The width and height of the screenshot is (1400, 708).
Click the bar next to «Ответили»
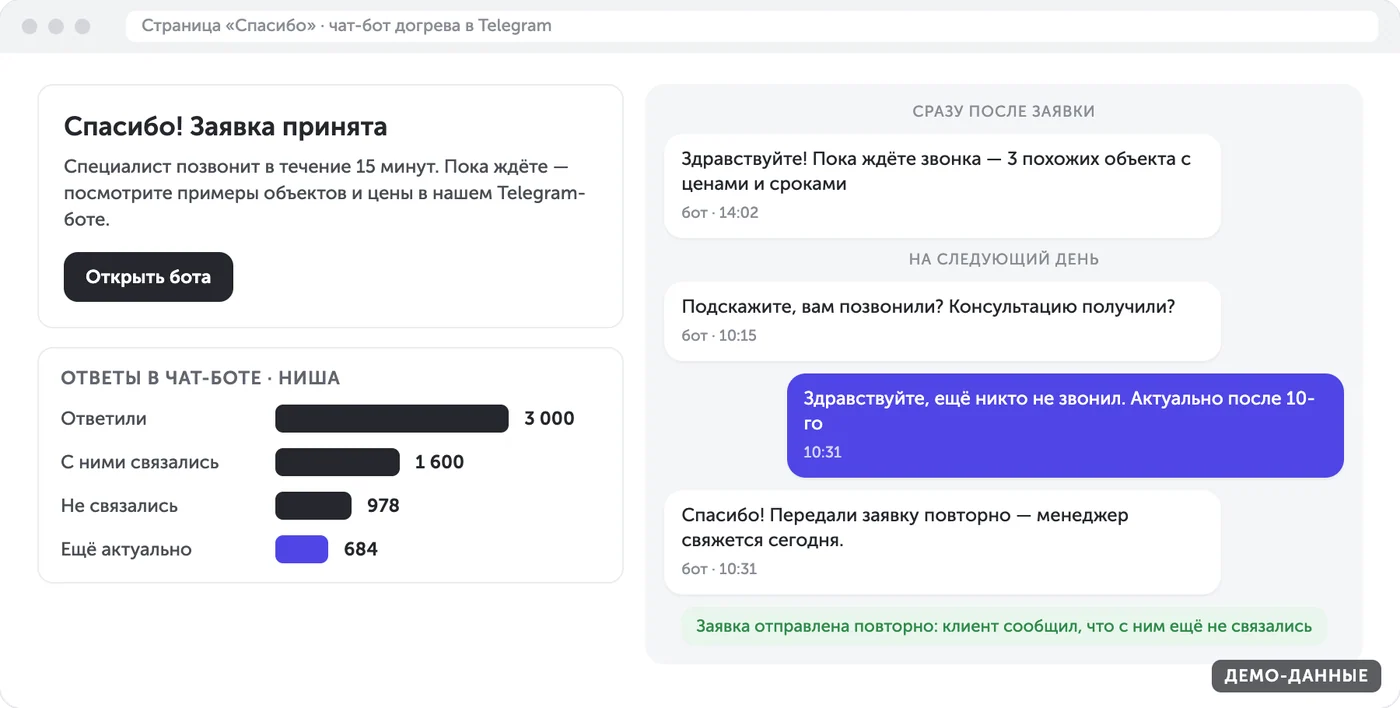[x=392, y=418]
